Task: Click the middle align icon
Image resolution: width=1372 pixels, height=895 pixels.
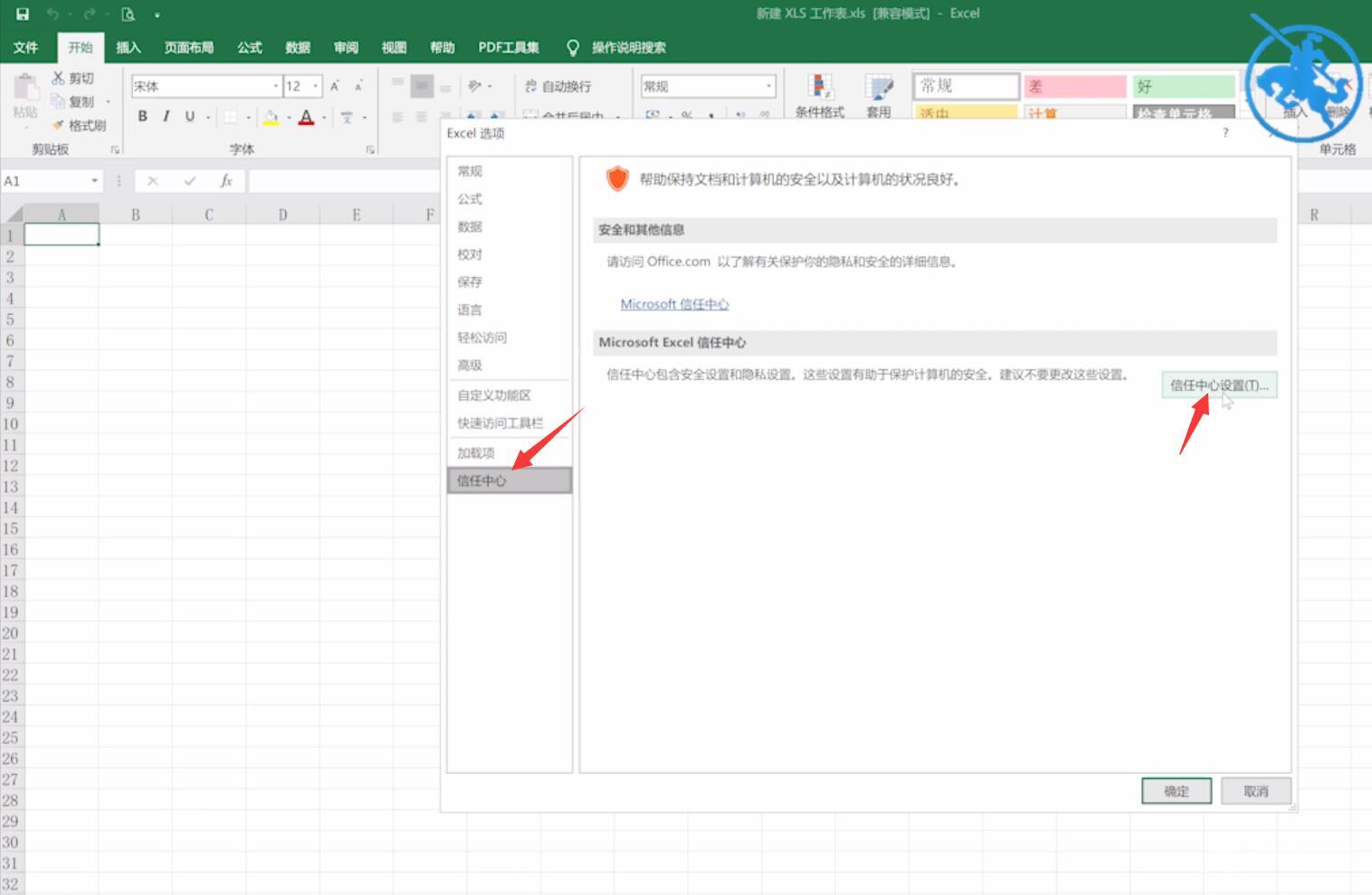Action: 422,86
